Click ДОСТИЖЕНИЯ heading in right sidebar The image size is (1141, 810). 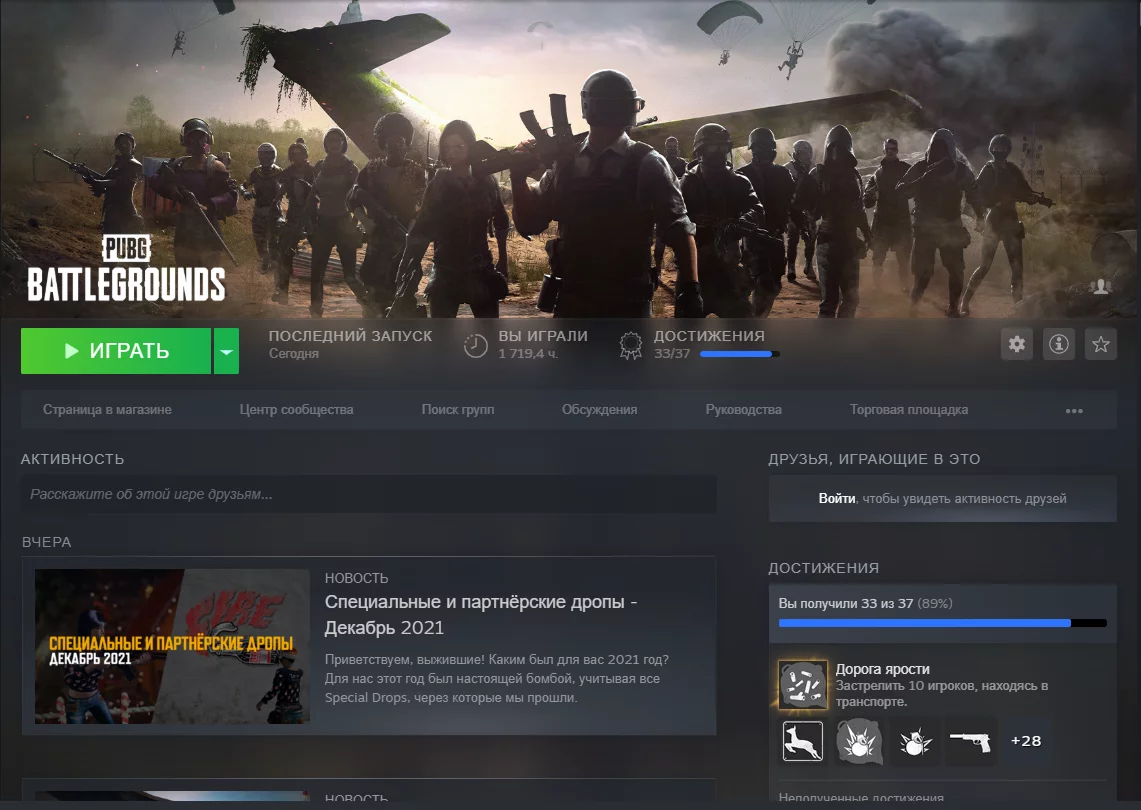[x=824, y=568]
